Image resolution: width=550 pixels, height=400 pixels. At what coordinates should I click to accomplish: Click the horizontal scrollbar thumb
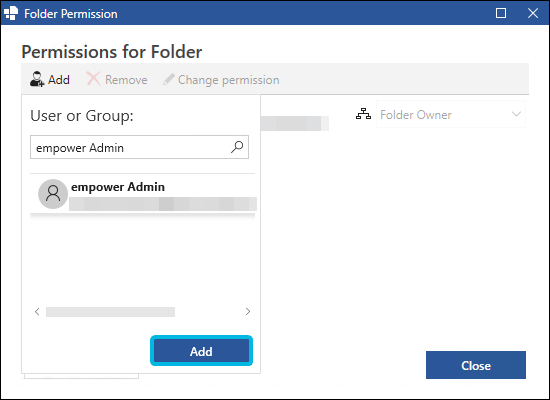(110, 312)
